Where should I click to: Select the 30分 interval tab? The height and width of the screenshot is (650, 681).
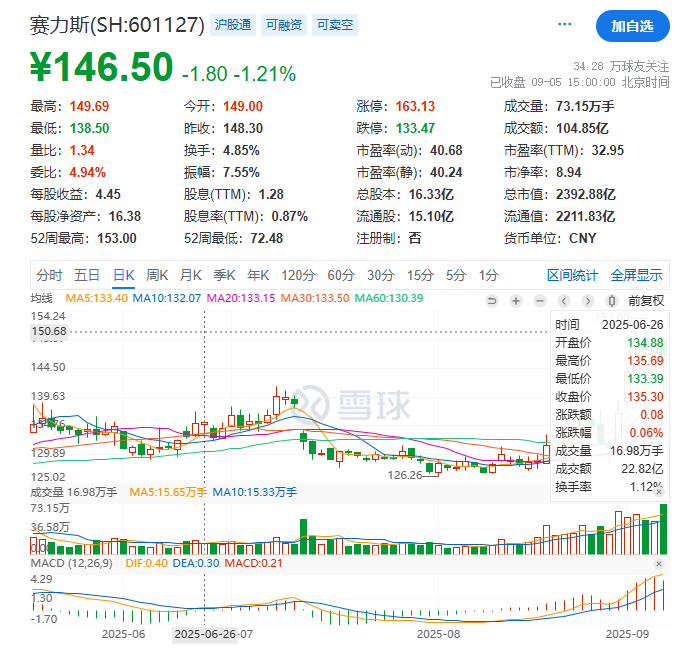pos(380,275)
